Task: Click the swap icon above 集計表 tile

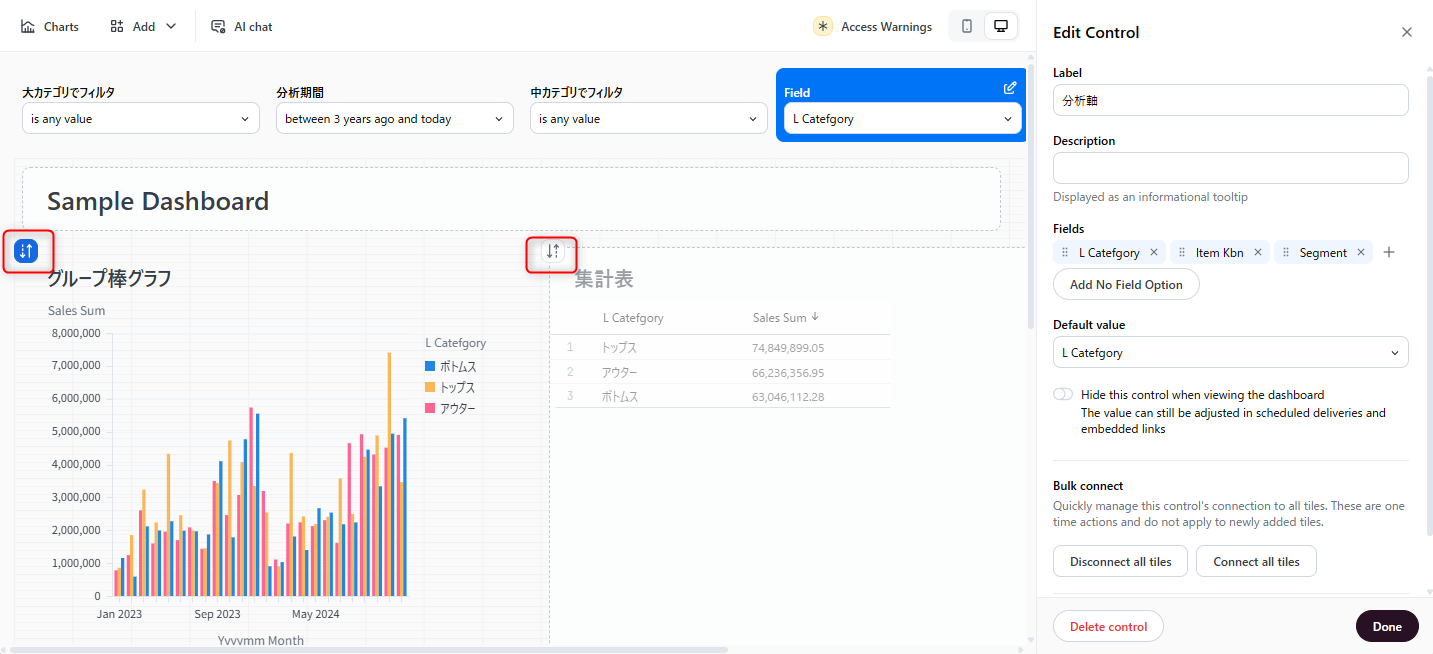Action: 553,251
